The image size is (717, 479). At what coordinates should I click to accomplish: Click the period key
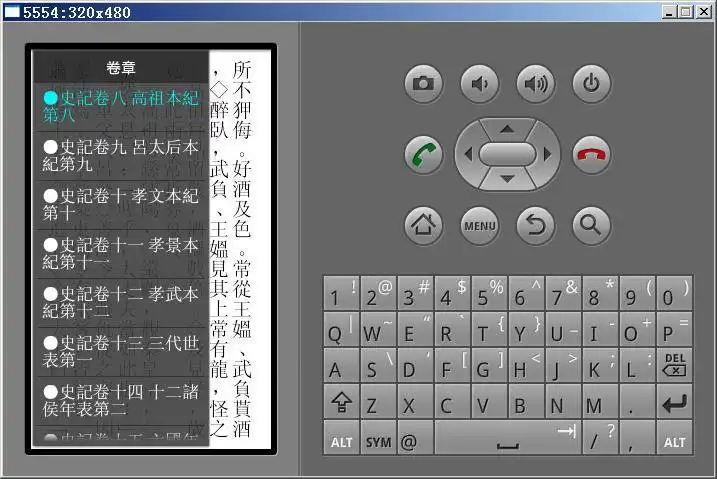(637, 402)
